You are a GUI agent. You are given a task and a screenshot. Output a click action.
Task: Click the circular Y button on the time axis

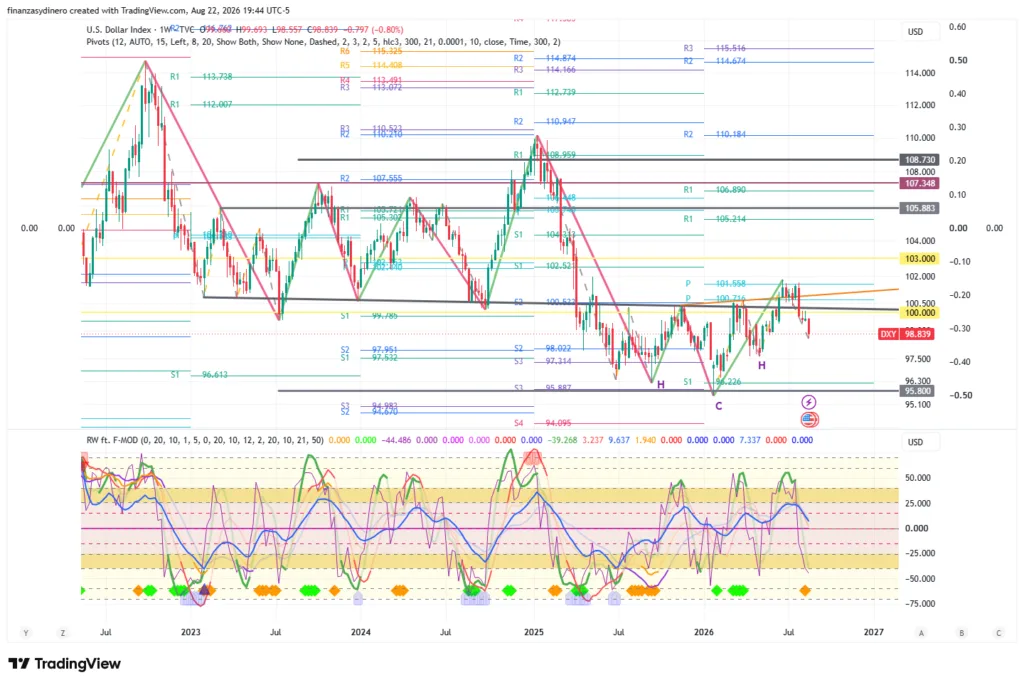tap(26, 632)
